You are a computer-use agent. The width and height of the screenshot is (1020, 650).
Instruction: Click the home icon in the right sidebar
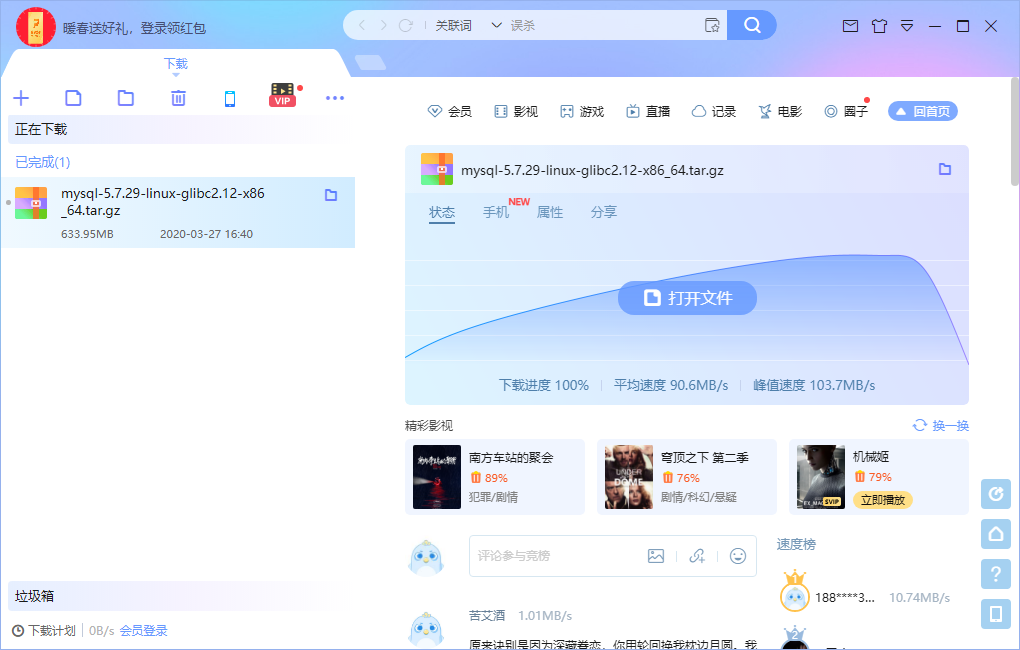[995, 534]
